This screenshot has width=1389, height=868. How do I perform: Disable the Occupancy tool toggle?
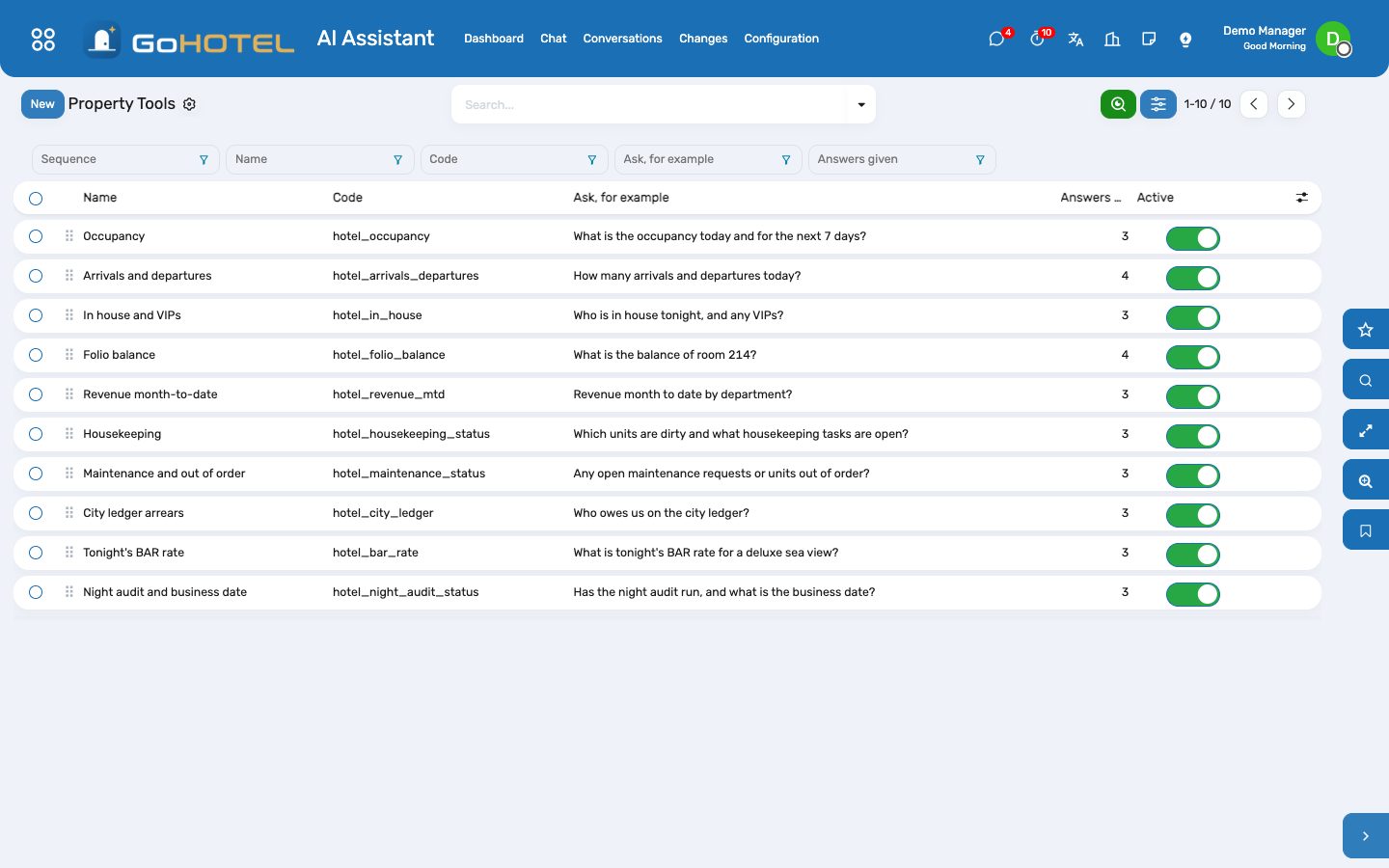[x=1193, y=238]
